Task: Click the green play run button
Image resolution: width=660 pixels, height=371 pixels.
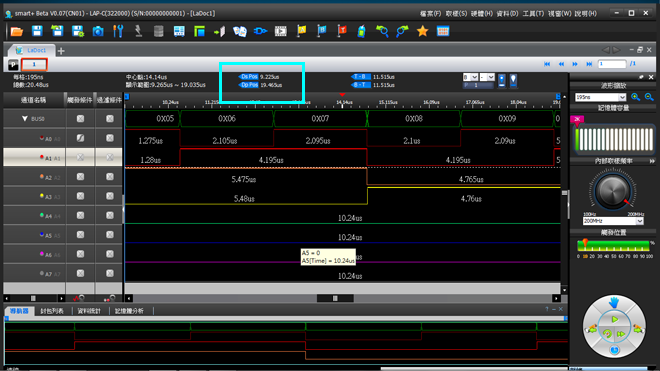Action: (x=615, y=320)
